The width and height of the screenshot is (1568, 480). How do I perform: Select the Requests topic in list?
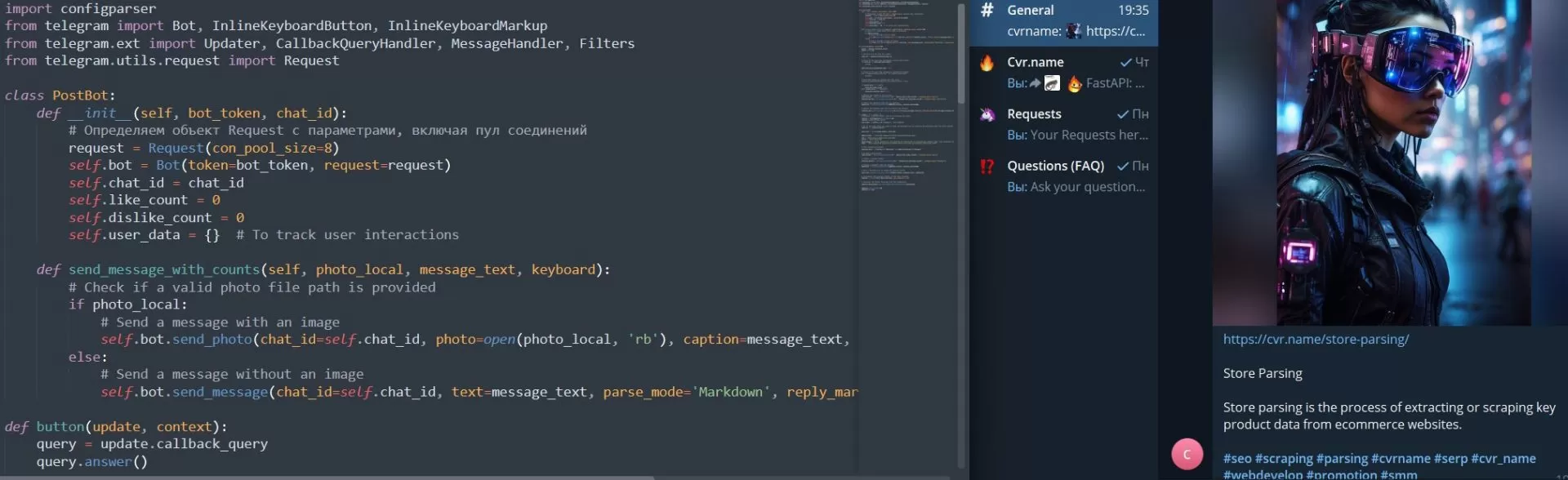pos(1063,124)
